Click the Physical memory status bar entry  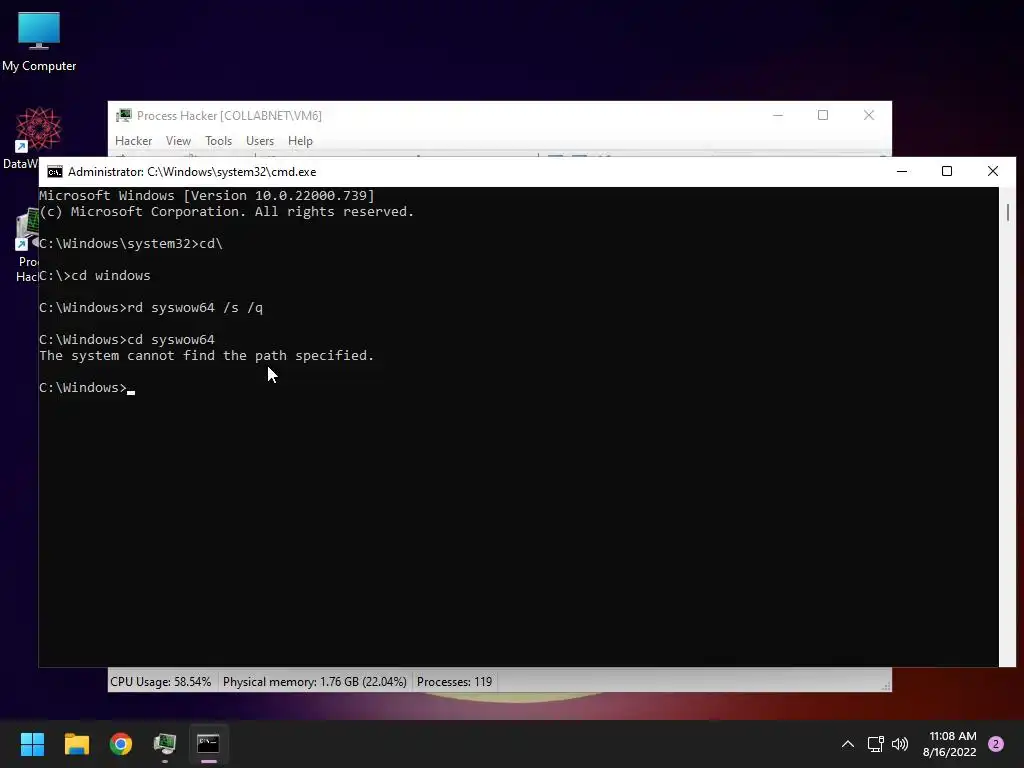pyautogui.click(x=315, y=682)
